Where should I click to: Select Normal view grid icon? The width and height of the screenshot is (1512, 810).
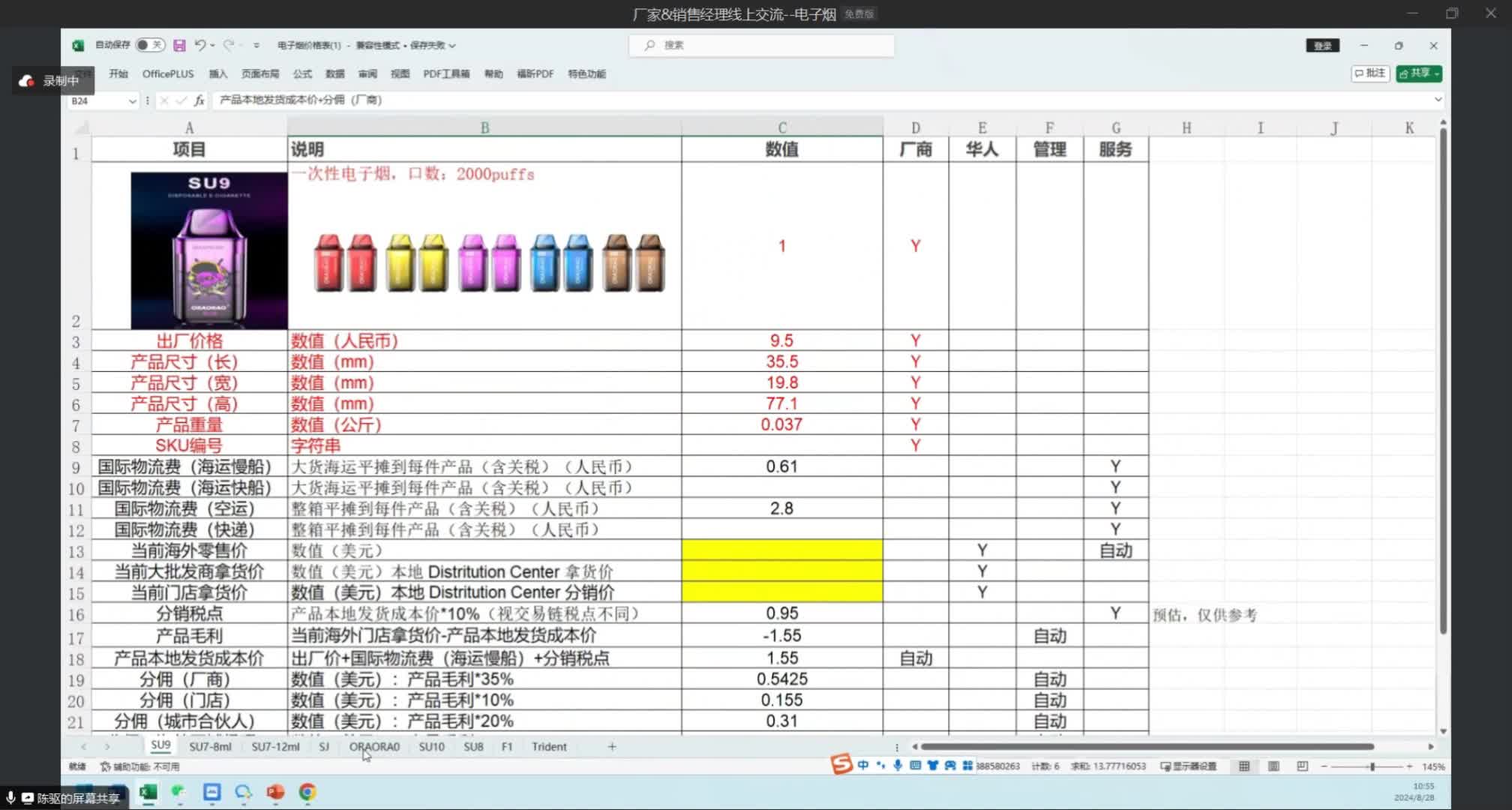tap(1244, 766)
